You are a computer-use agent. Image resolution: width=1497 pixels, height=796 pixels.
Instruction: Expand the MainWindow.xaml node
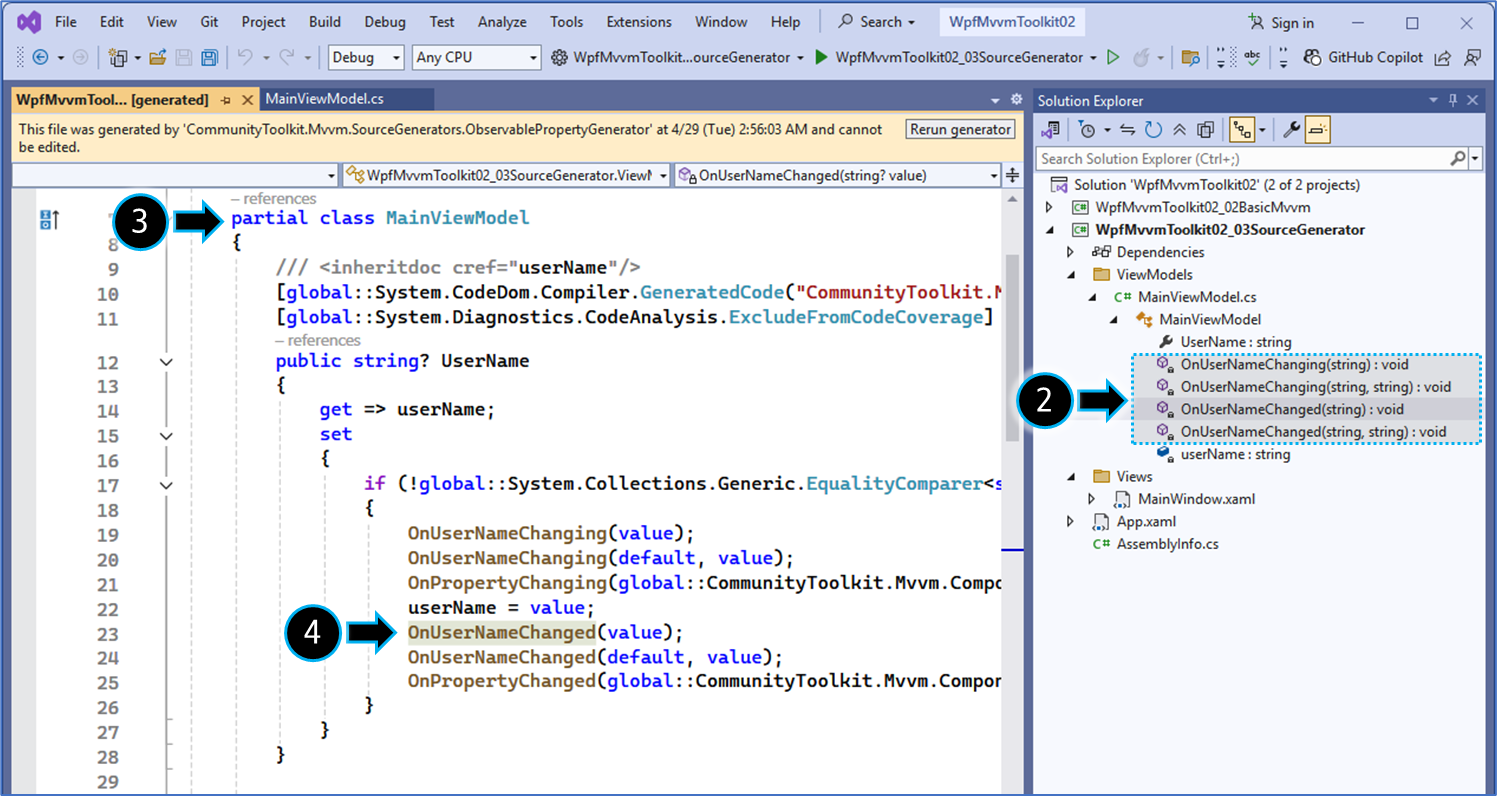pos(1093,499)
